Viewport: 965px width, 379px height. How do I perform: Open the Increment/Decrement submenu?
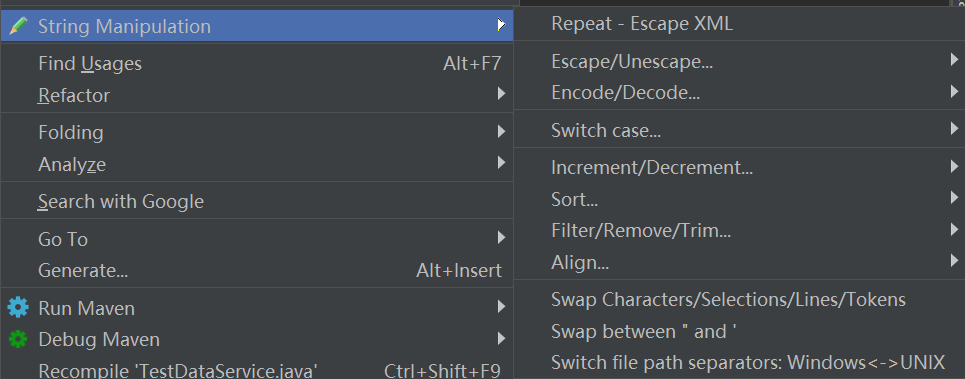tap(739, 167)
